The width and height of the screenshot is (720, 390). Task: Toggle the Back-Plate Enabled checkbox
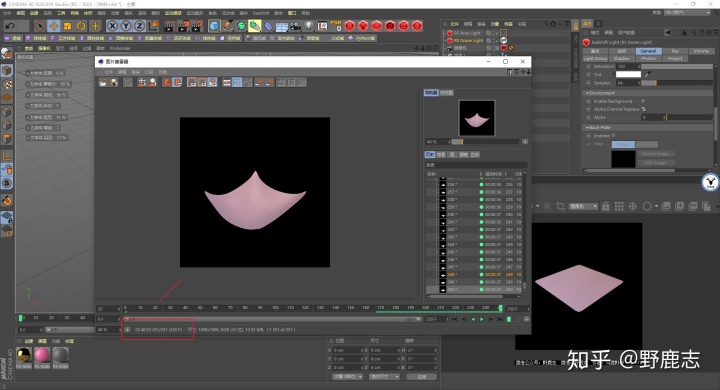(x=613, y=136)
